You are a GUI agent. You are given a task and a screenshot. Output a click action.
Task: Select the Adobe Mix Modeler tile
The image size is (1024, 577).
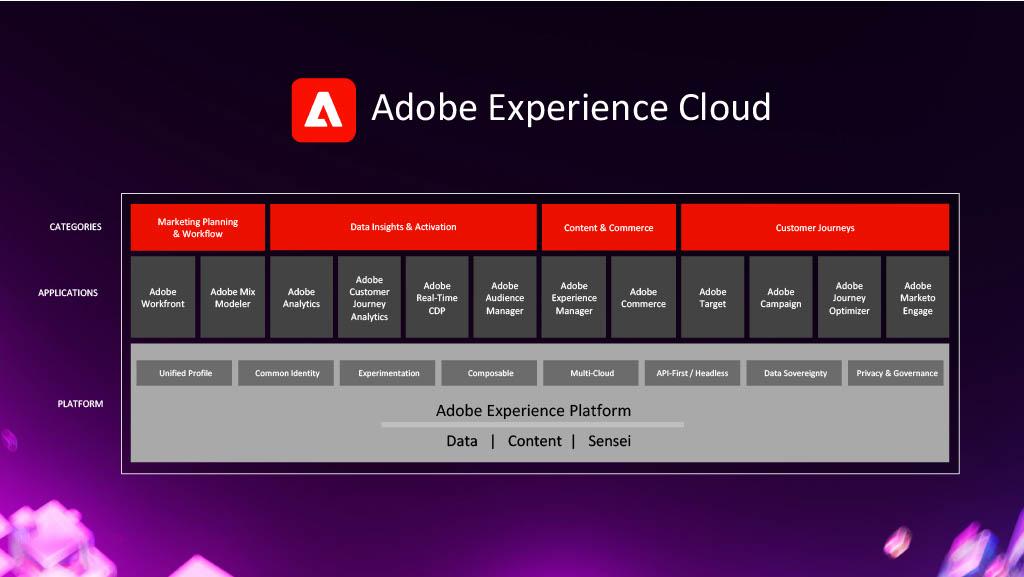click(232, 297)
